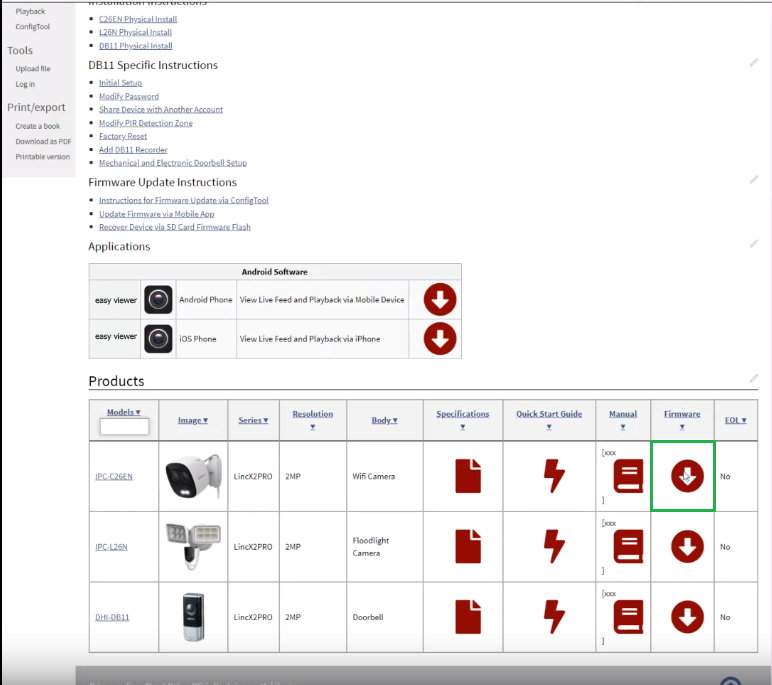
Task: Open Firmware Update via ConfigTool instructions
Action: click(x=184, y=200)
